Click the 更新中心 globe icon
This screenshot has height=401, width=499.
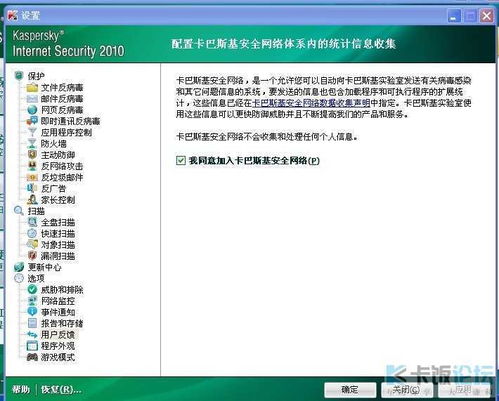[19, 267]
